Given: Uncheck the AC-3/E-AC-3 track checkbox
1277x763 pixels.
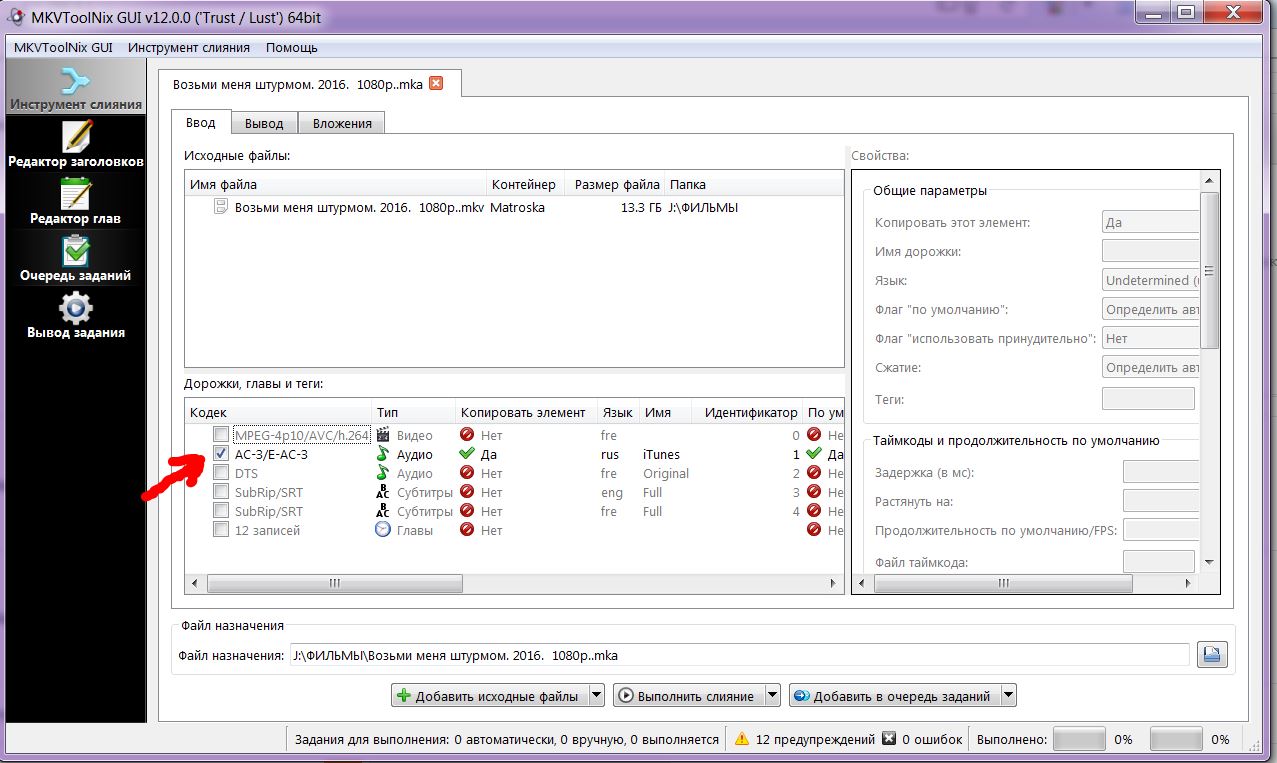Looking at the screenshot, I should coord(221,454).
